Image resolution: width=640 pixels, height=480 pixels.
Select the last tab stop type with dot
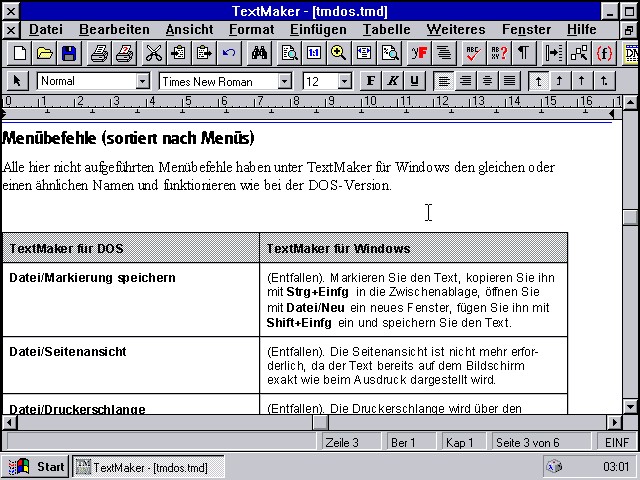coord(604,81)
